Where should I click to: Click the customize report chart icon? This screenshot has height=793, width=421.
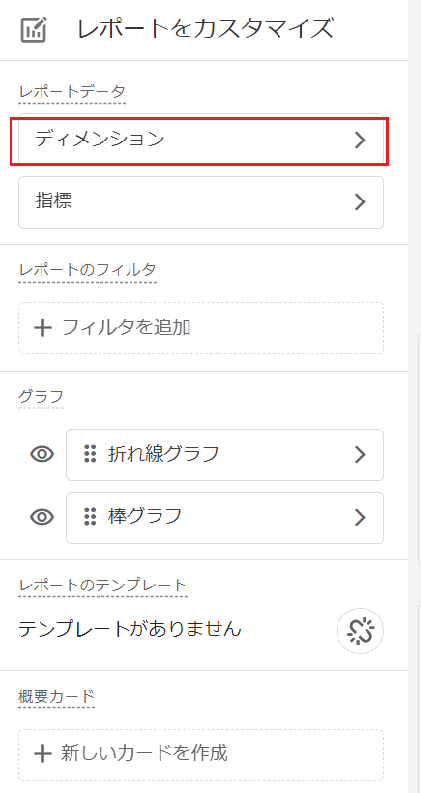pos(34,30)
